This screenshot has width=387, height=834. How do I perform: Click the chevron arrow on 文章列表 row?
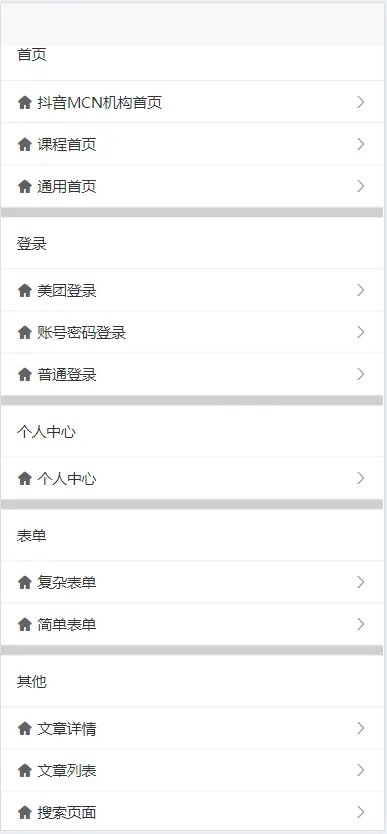click(361, 770)
